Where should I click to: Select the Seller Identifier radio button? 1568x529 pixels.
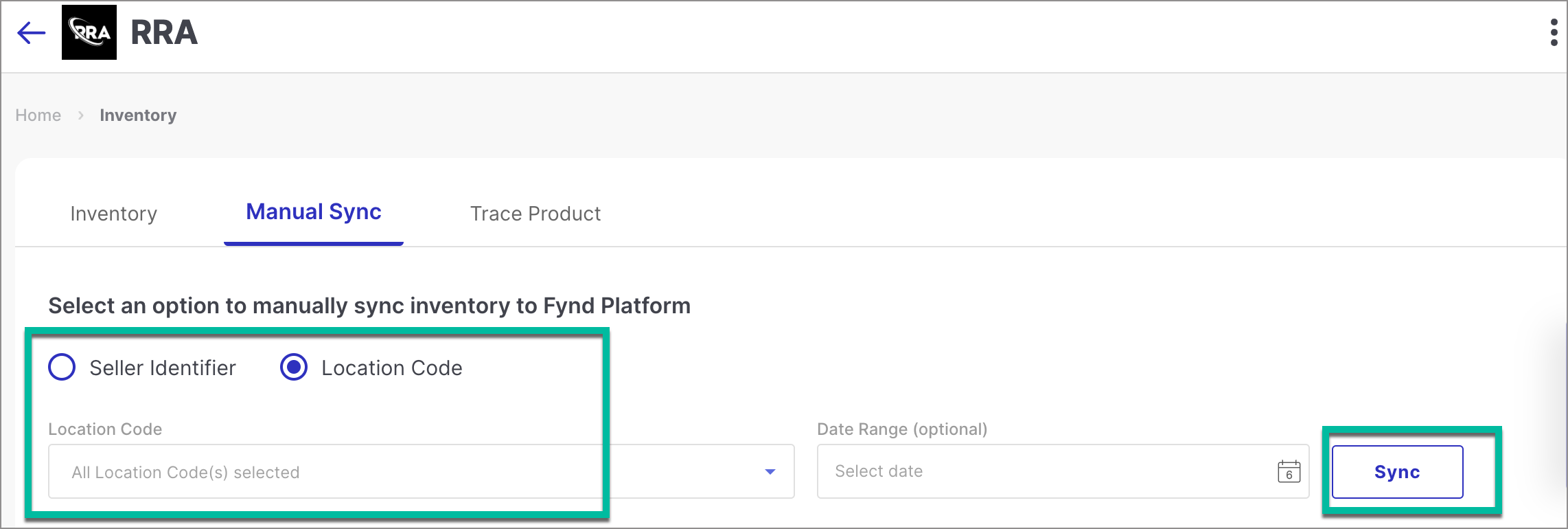62,367
